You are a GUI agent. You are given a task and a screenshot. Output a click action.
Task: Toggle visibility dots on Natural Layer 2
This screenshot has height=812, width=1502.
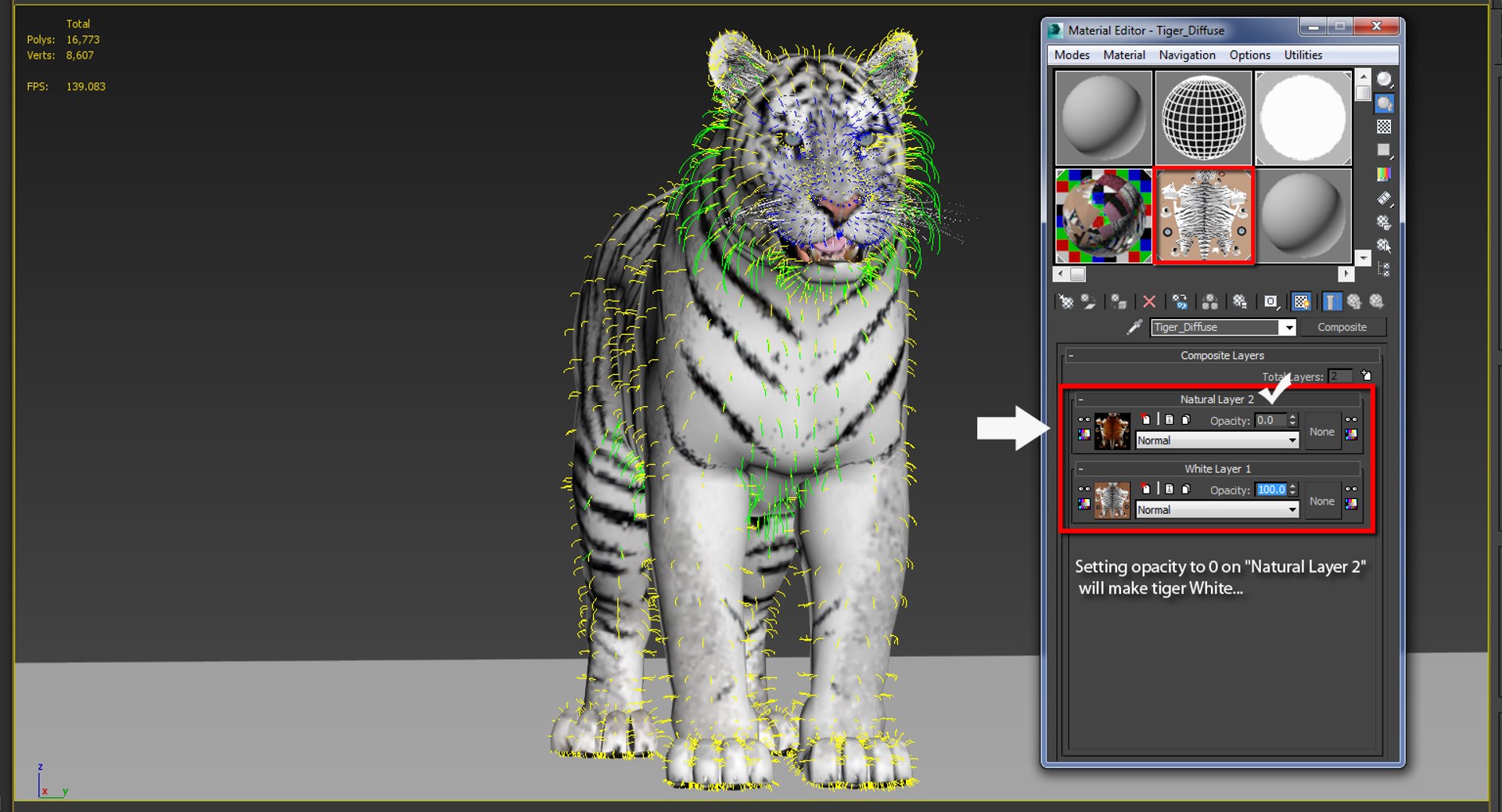(x=1084, y=420)
